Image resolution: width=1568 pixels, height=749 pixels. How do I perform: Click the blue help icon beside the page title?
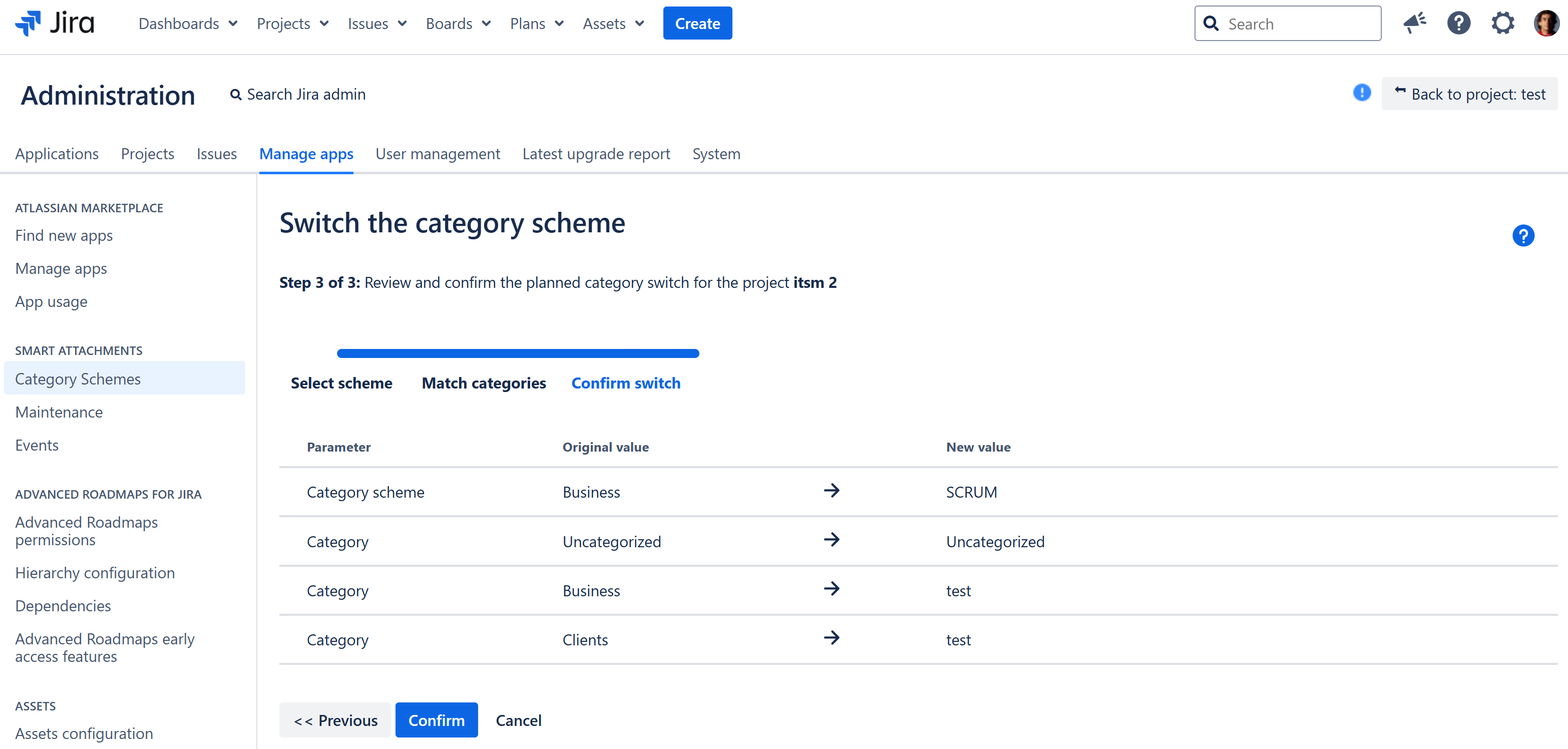tap(1523, 236)
